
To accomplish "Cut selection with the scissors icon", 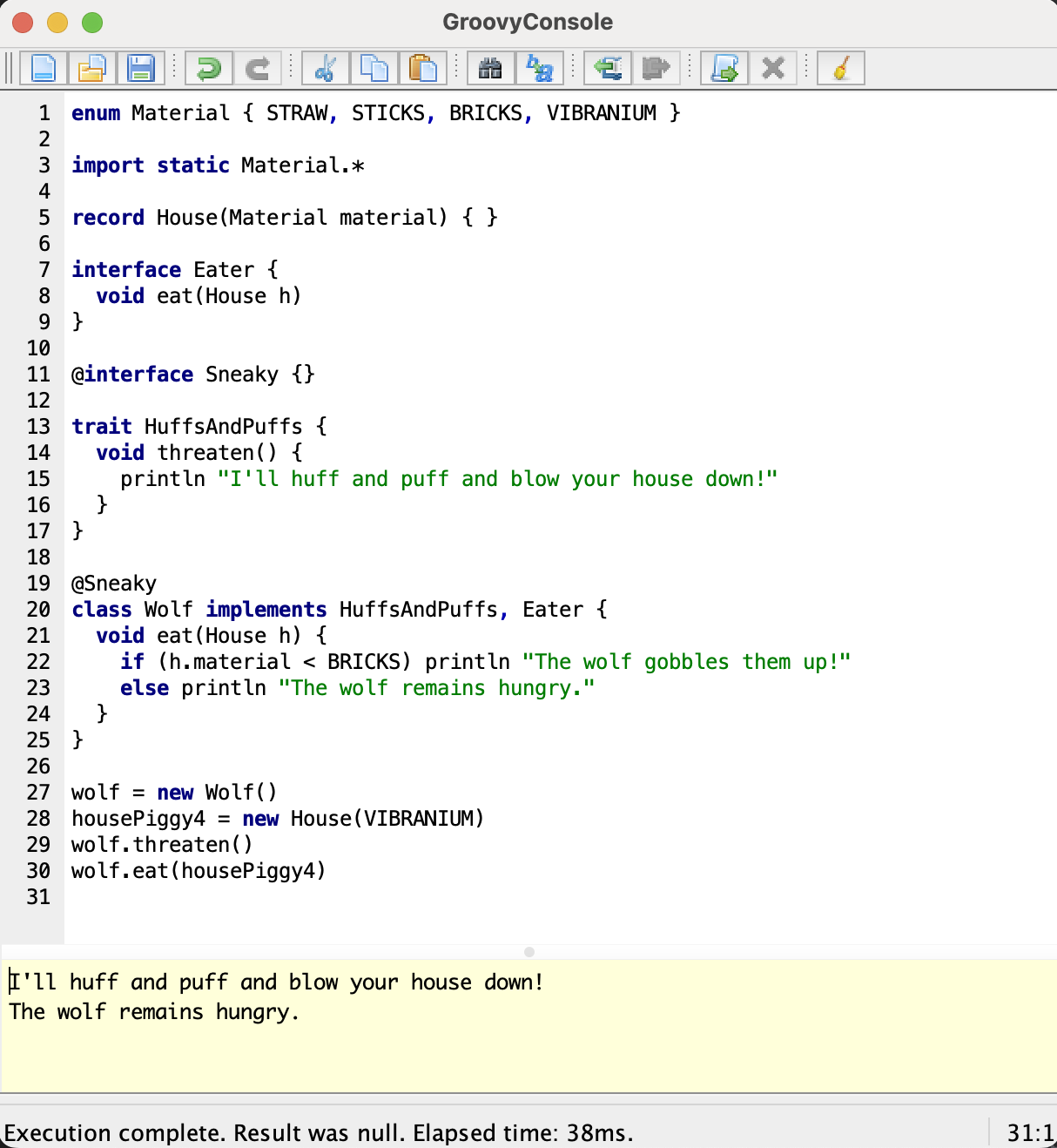I will [x=326, y=68].
